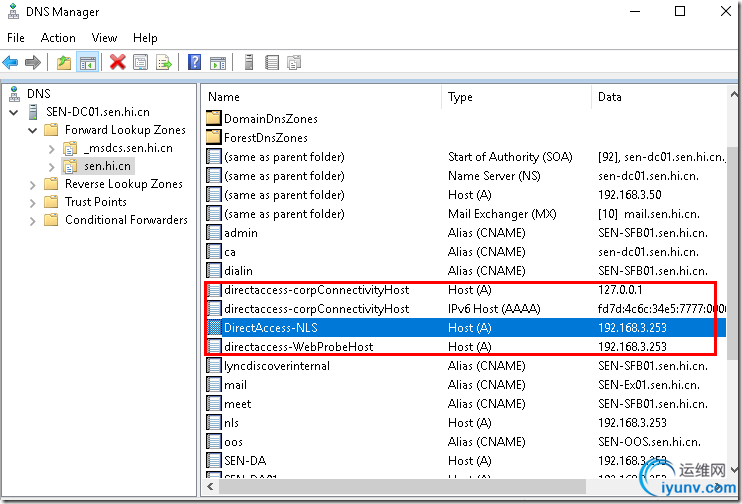Select the oos alias record
Viewport: 742px width, 504px height.
pos(466,441)
